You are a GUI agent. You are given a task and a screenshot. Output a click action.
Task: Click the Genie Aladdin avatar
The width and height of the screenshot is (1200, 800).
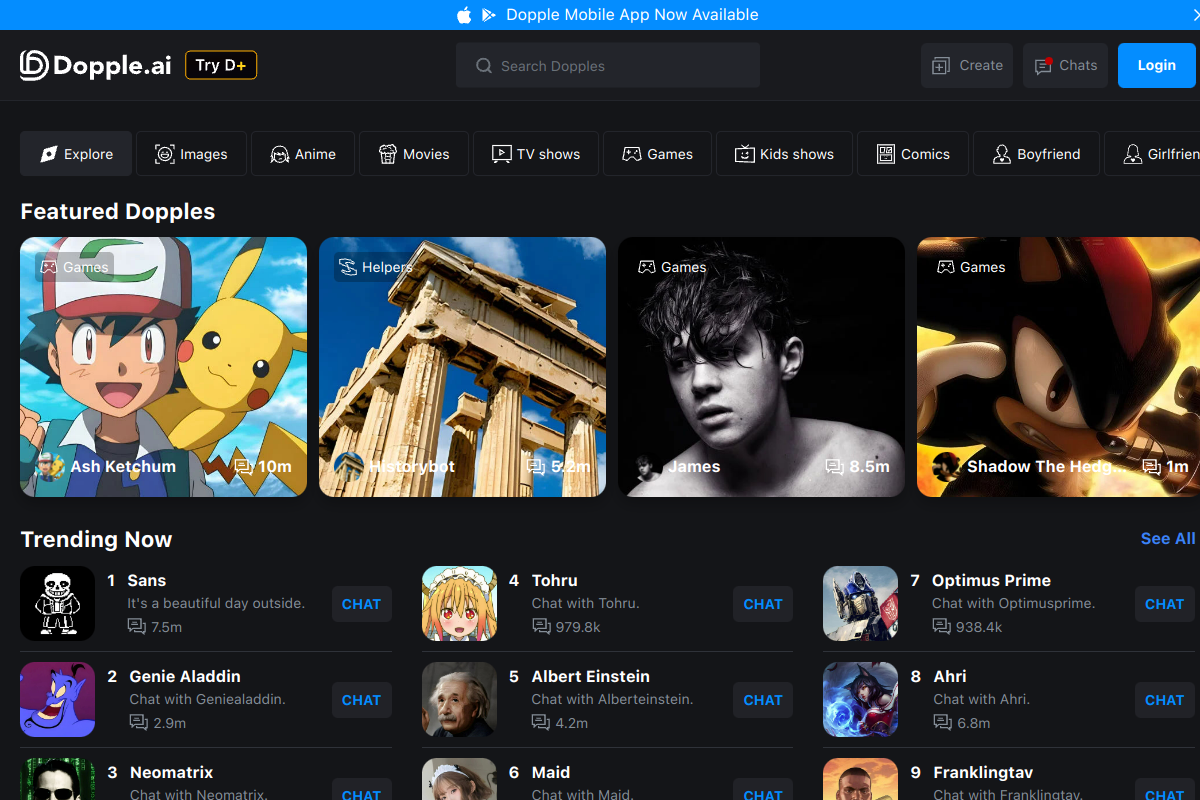pyautogui.click(x=57, y=700)
